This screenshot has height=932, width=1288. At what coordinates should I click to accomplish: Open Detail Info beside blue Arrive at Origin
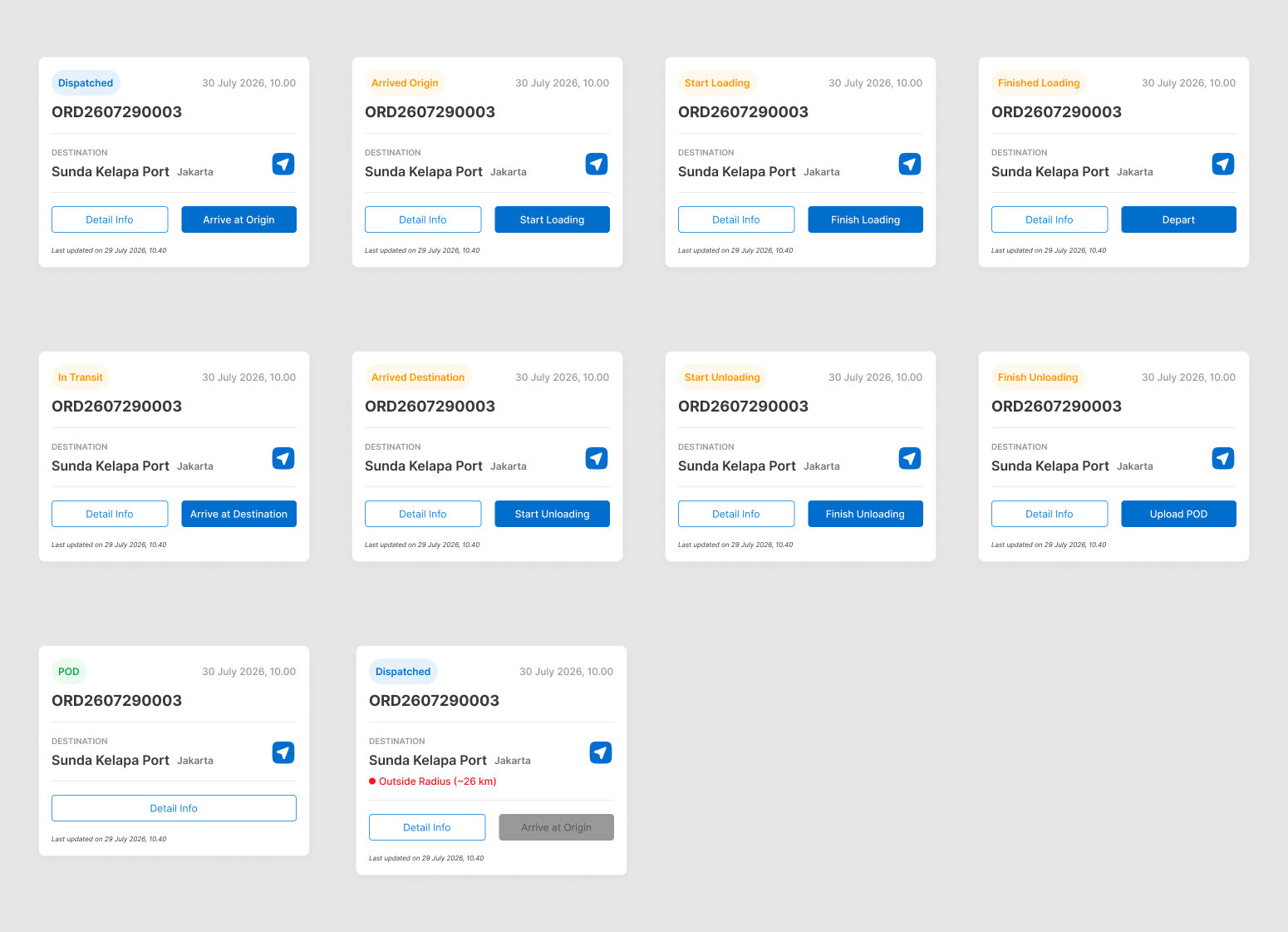pos(110,219)
